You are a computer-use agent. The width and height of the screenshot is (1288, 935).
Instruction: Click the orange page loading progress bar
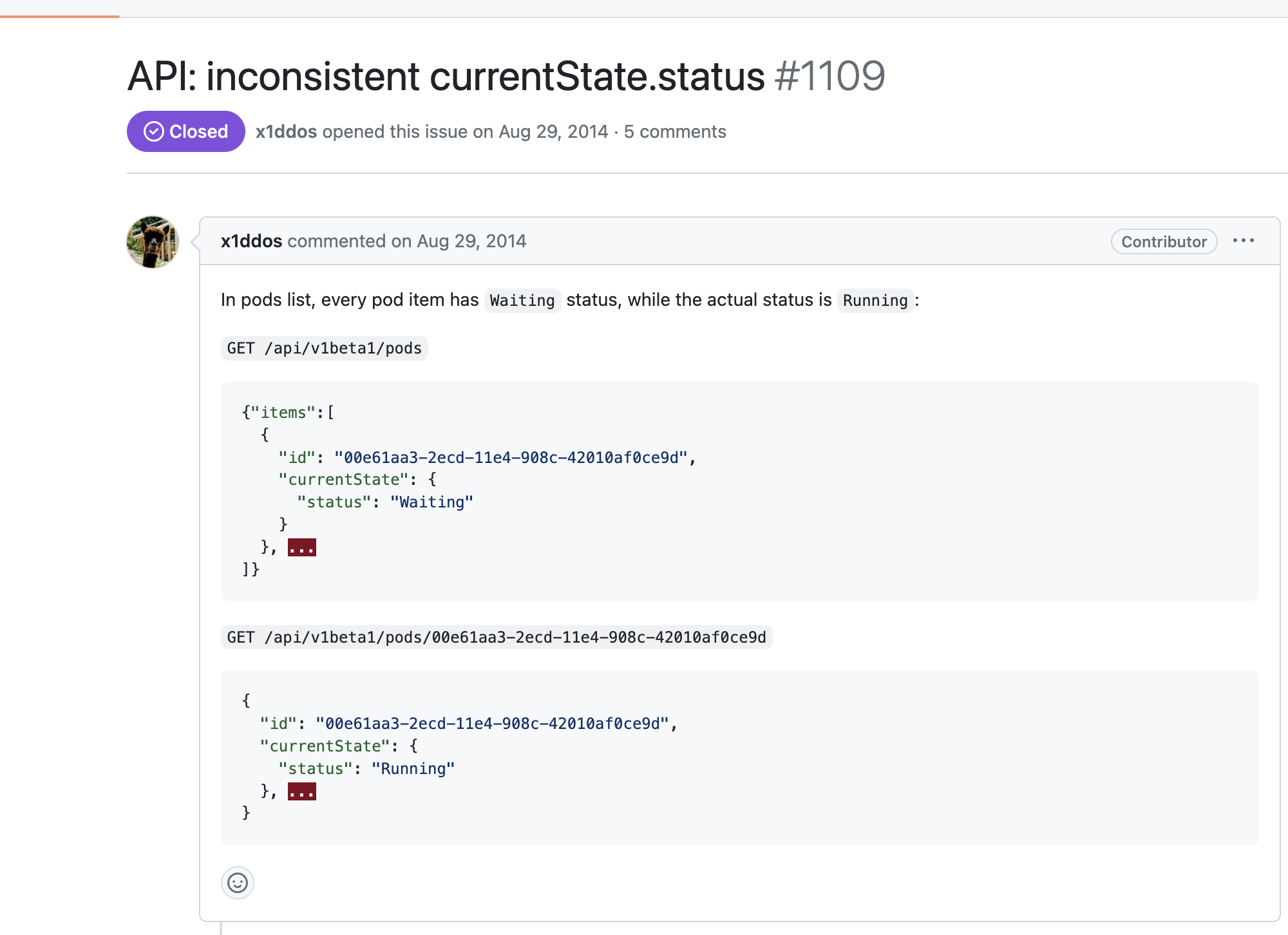[x=59, y=15]
